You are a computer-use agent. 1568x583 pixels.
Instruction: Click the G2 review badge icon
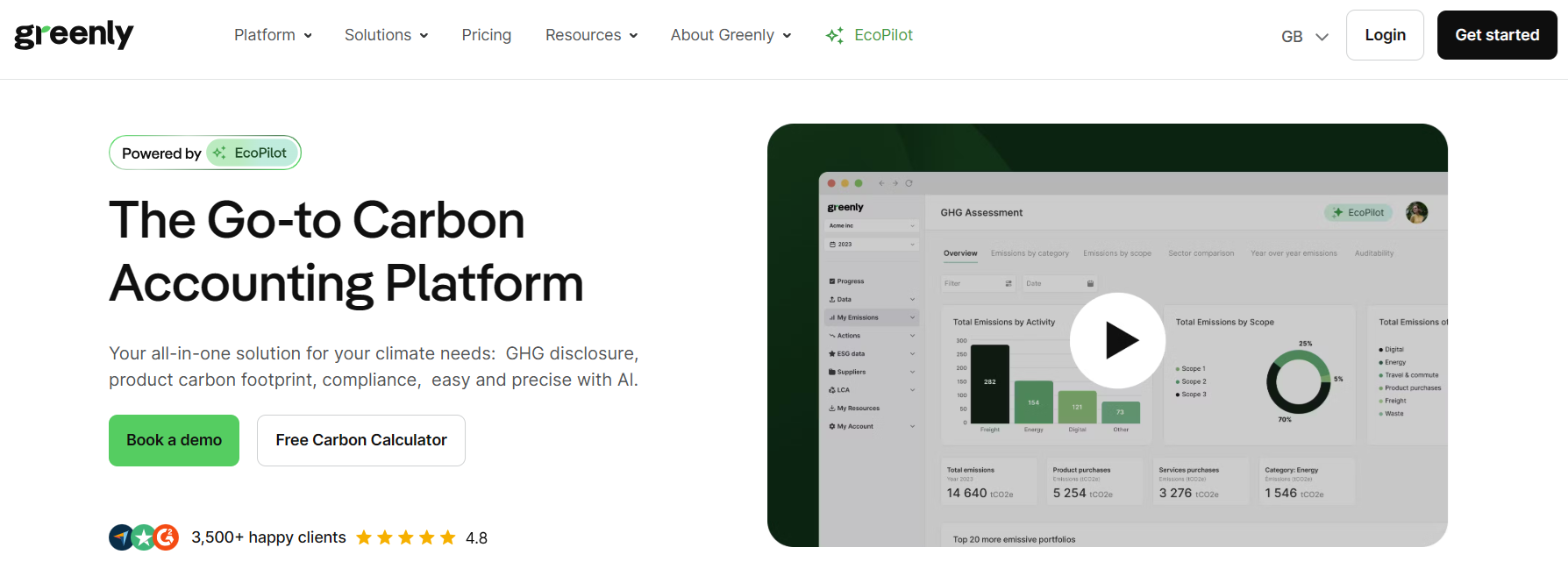point(166,537)
